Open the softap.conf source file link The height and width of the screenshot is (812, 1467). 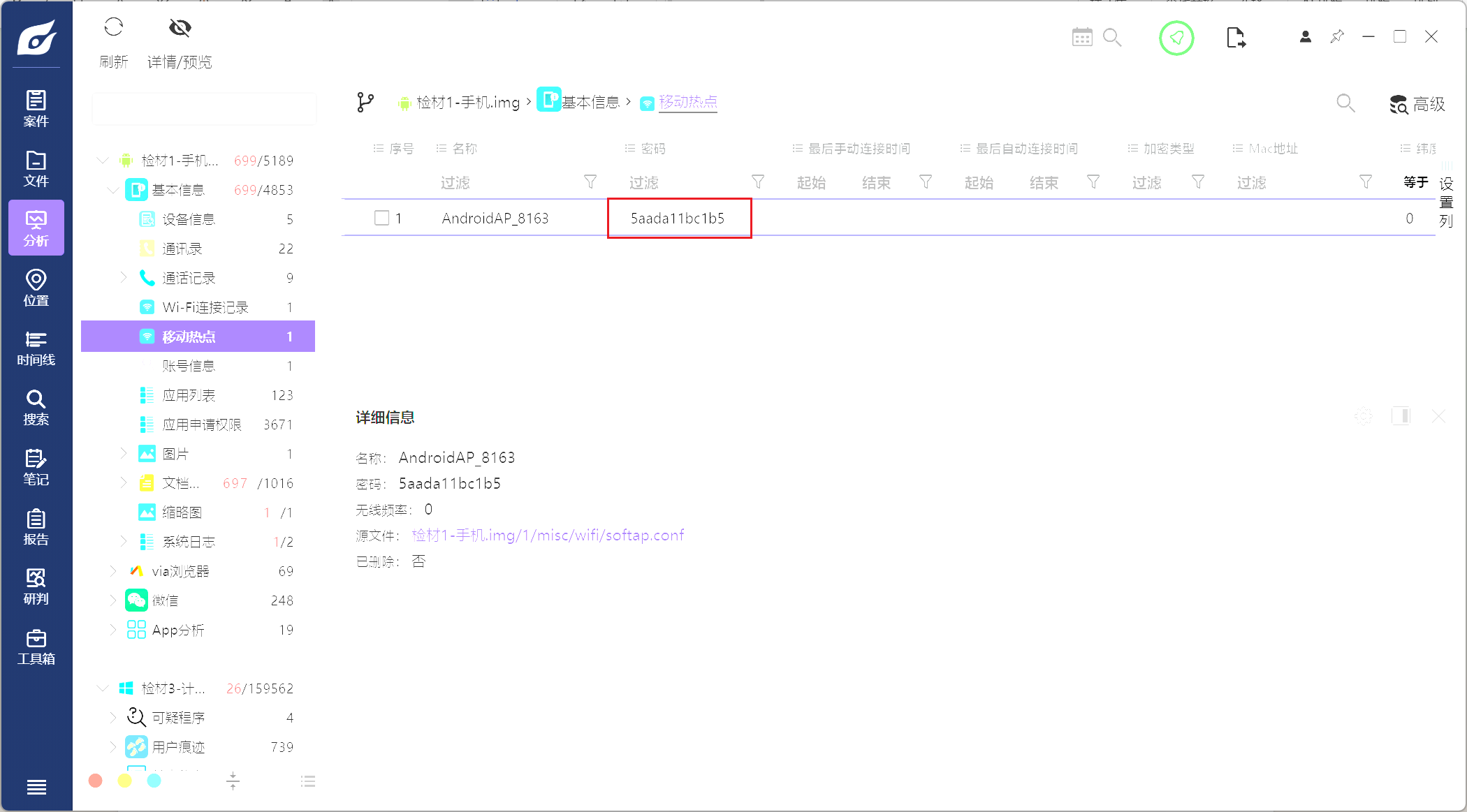click(548, 536)
